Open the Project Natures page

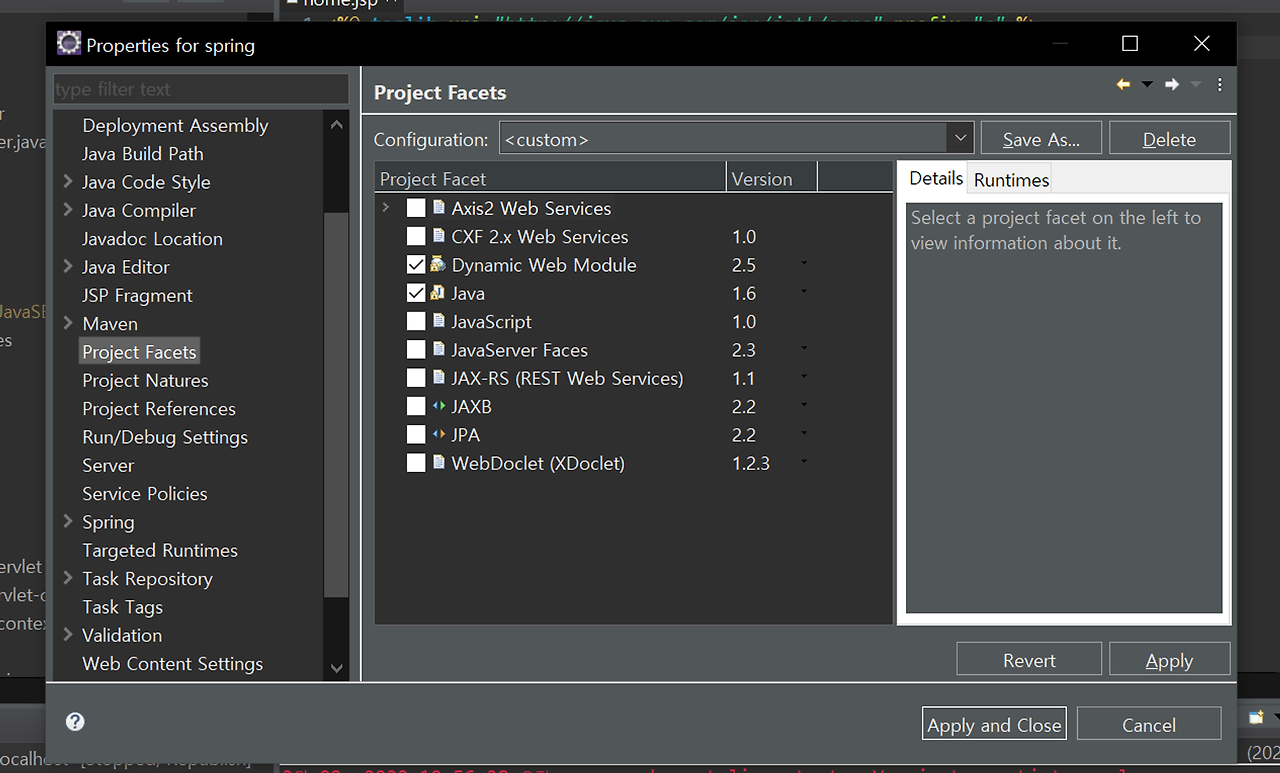point(145,380)
